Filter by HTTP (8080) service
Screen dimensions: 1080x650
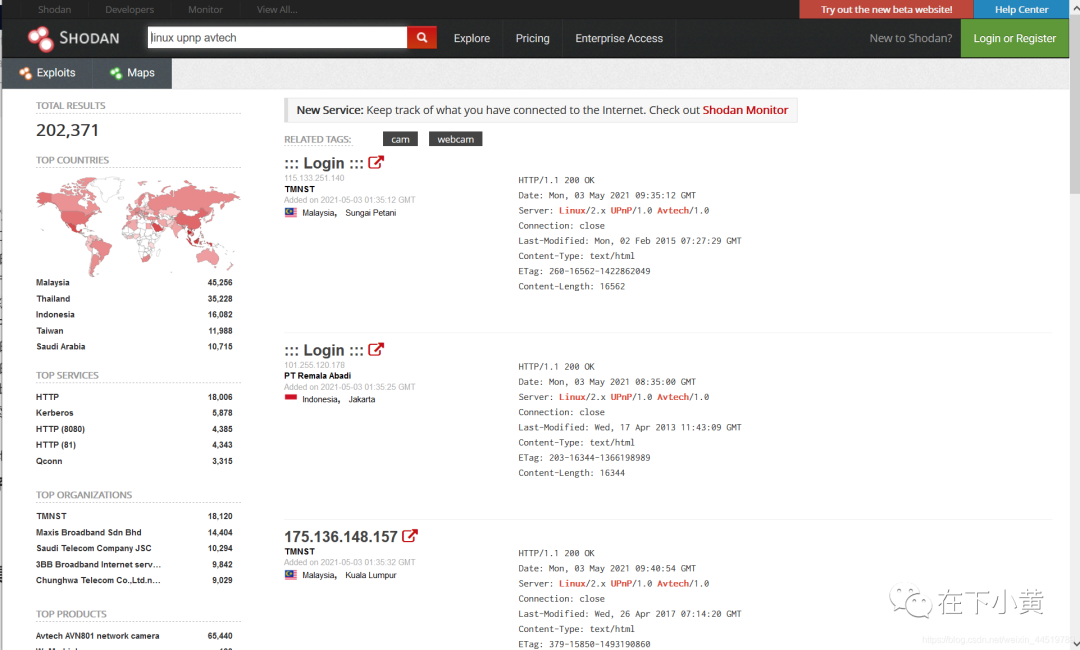61,429
